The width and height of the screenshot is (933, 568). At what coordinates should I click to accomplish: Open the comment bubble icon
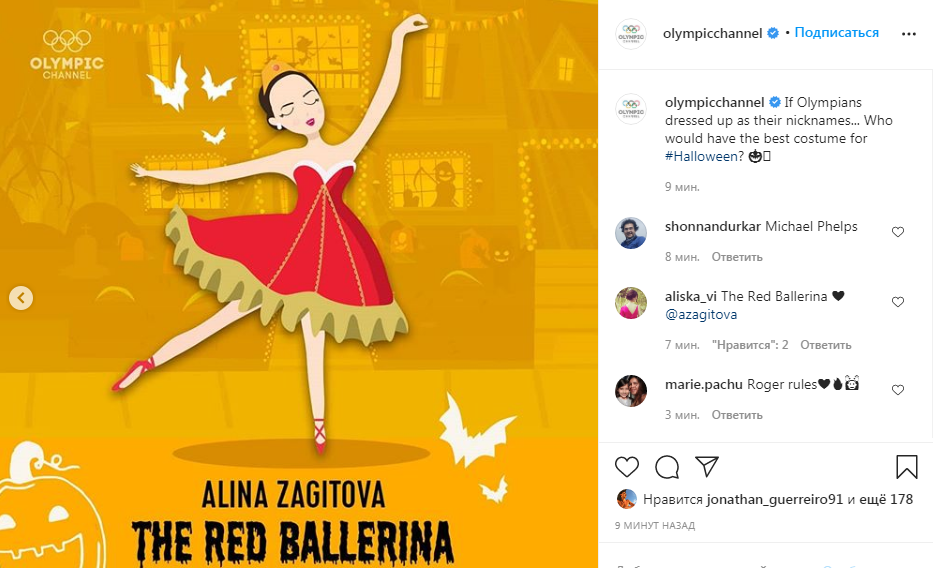pyautogui.click(x=667, y=467)
